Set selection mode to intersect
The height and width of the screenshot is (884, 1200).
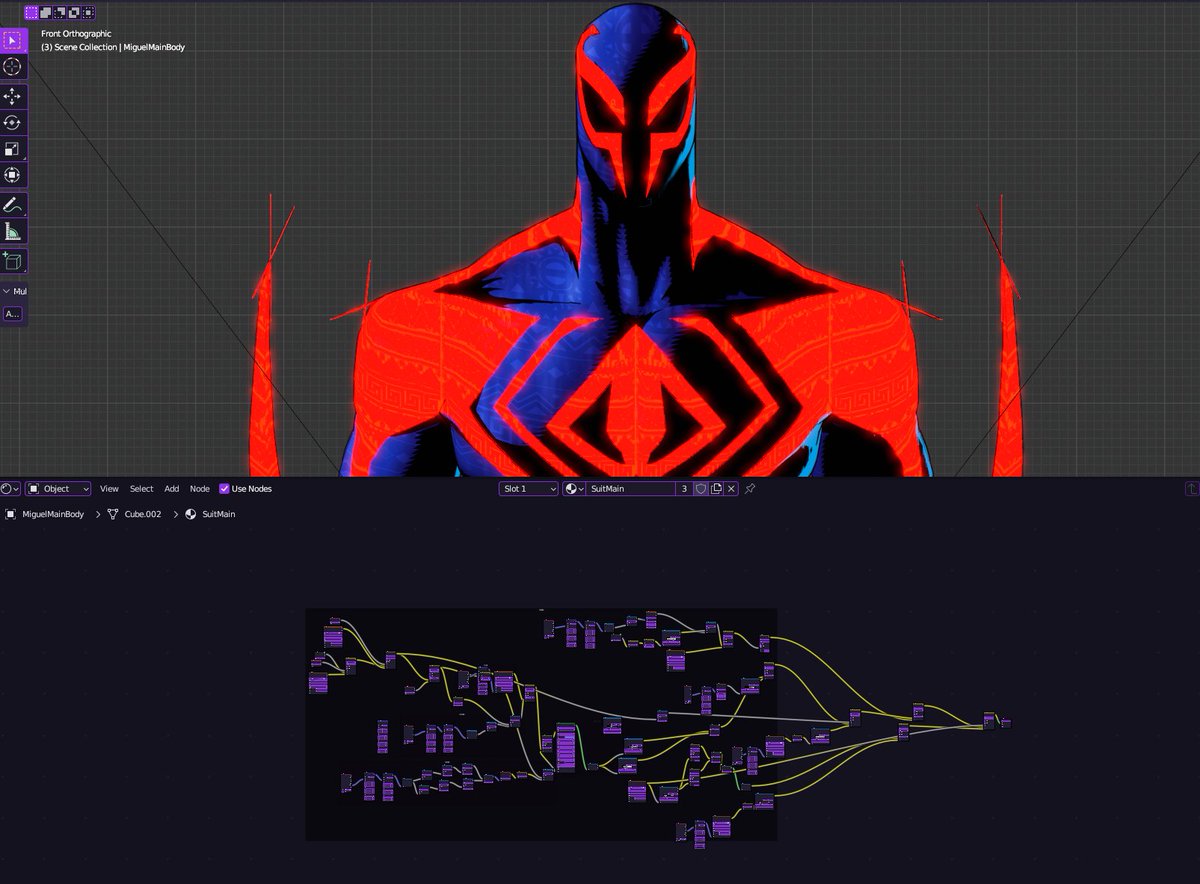tap(88, 13)
